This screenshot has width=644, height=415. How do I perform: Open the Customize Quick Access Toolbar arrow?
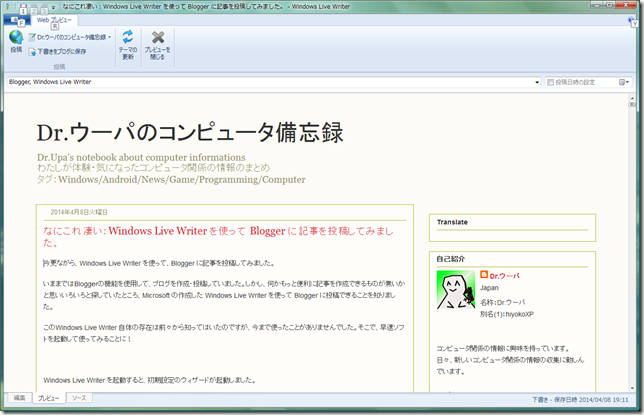point(53,7)
